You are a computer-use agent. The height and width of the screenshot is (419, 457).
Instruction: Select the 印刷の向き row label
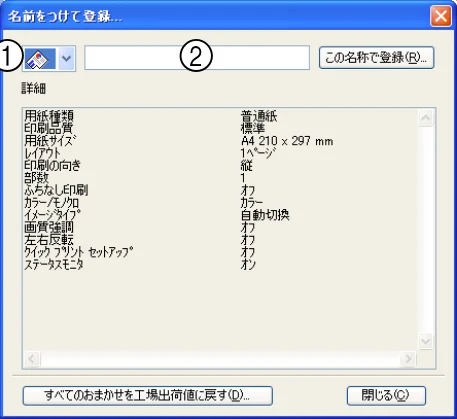click(52, 165)
